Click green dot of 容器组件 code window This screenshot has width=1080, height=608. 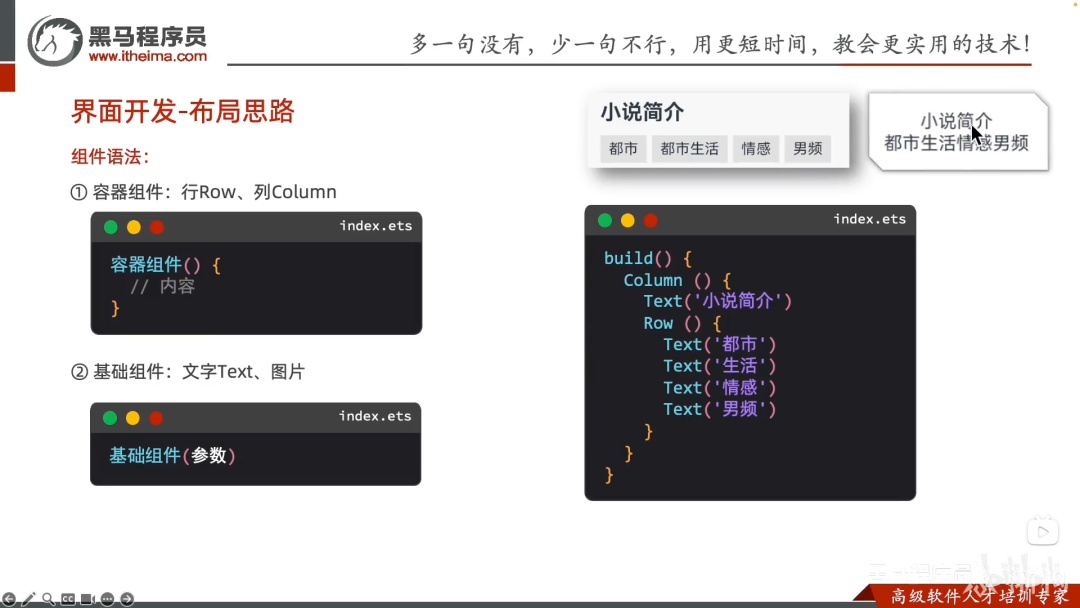pyautogui.click(x=111, y=227)
